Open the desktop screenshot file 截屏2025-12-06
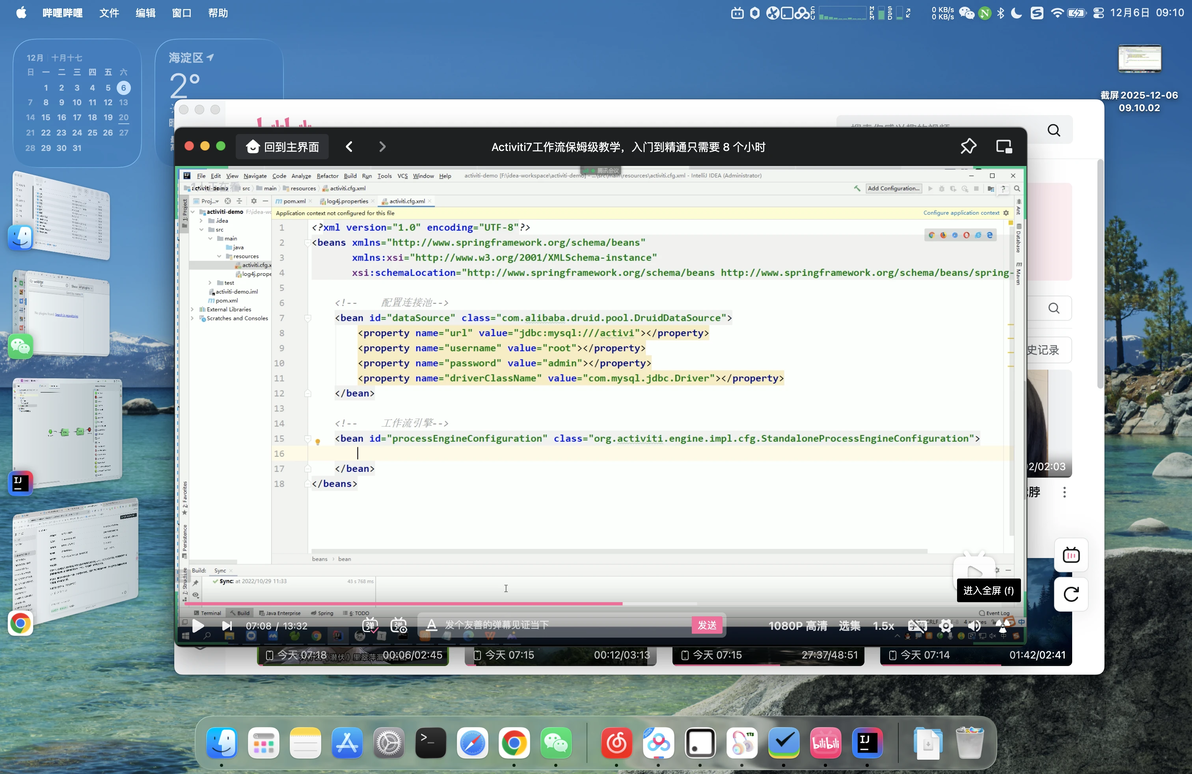 coord(1139,78)
